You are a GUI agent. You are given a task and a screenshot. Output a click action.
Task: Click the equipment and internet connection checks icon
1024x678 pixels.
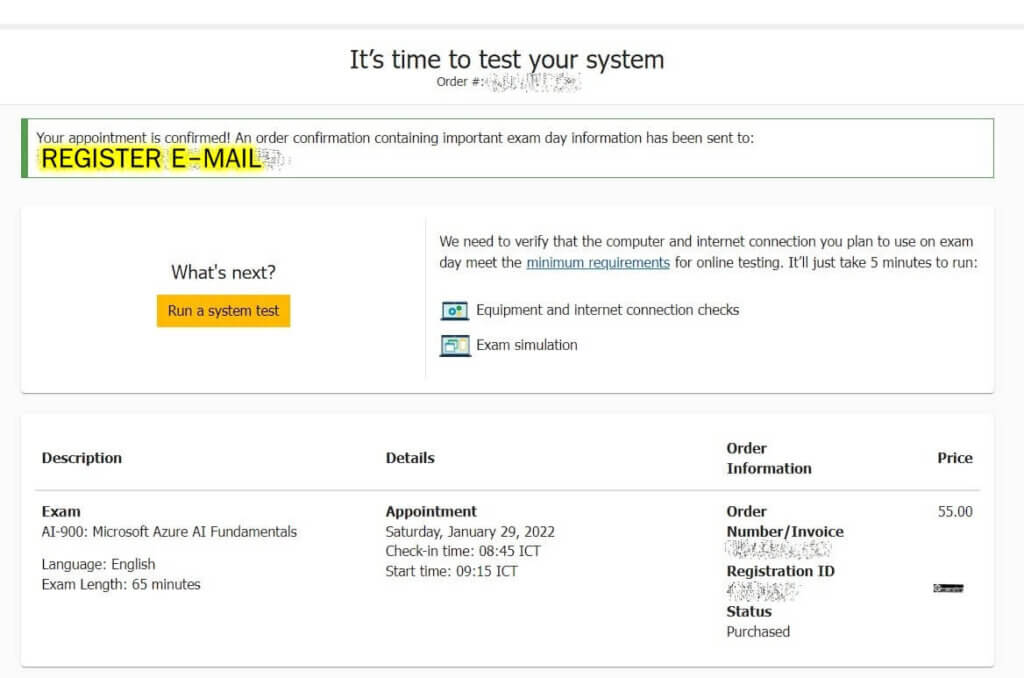(x=455, y=310)
